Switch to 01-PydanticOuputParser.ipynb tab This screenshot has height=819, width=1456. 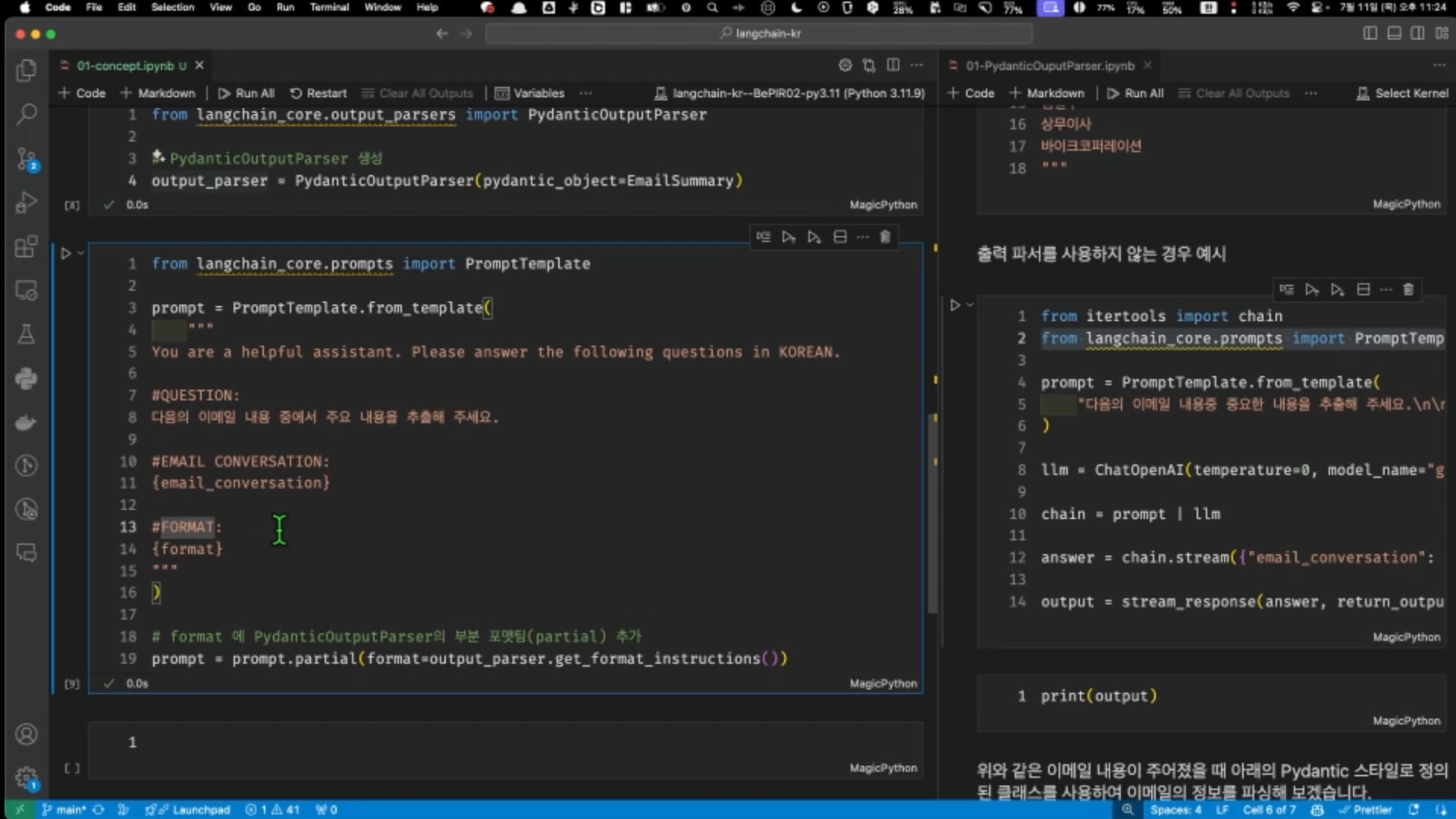point(1050,66)
